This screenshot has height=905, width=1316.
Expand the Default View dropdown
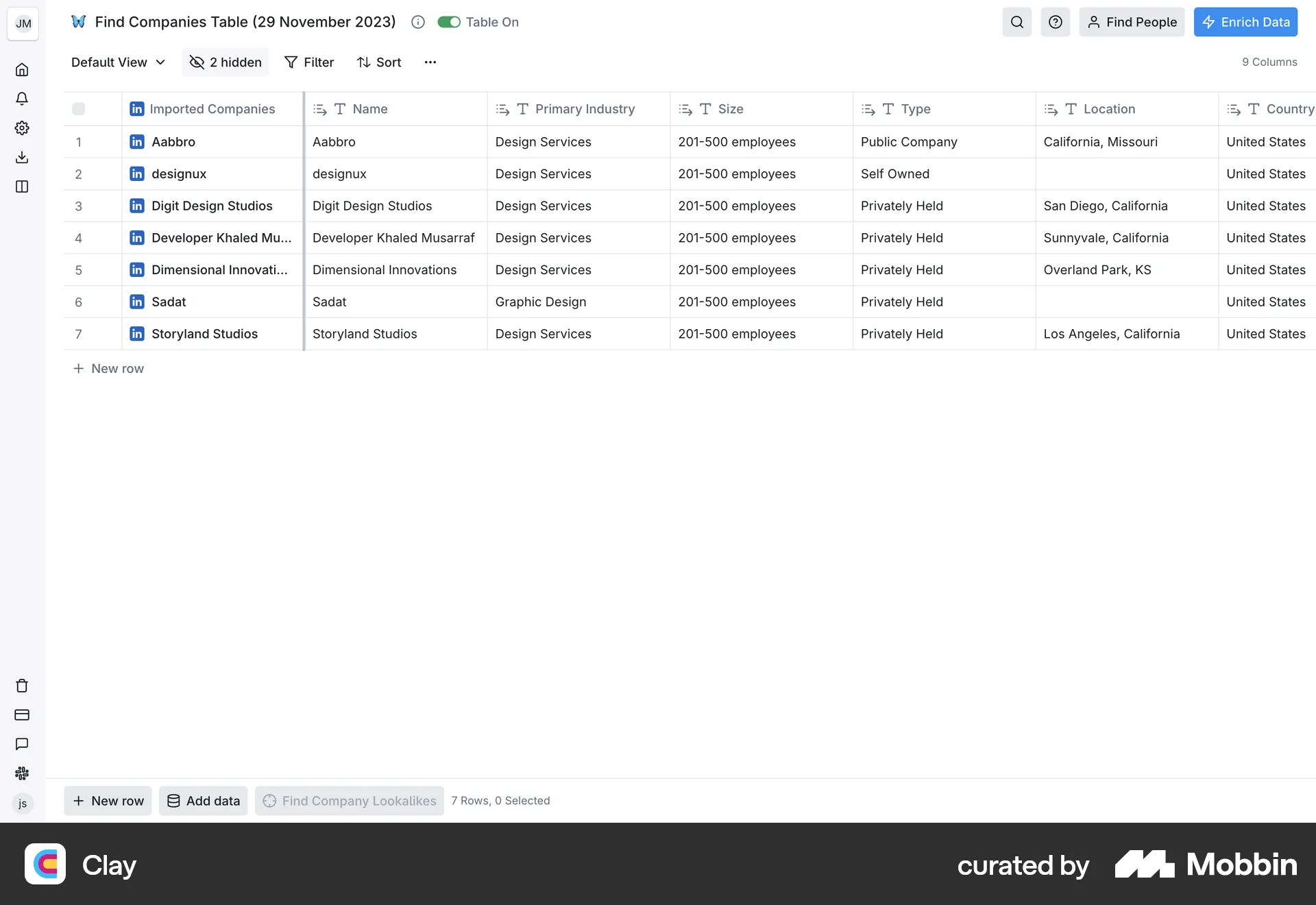coord(119,62)
